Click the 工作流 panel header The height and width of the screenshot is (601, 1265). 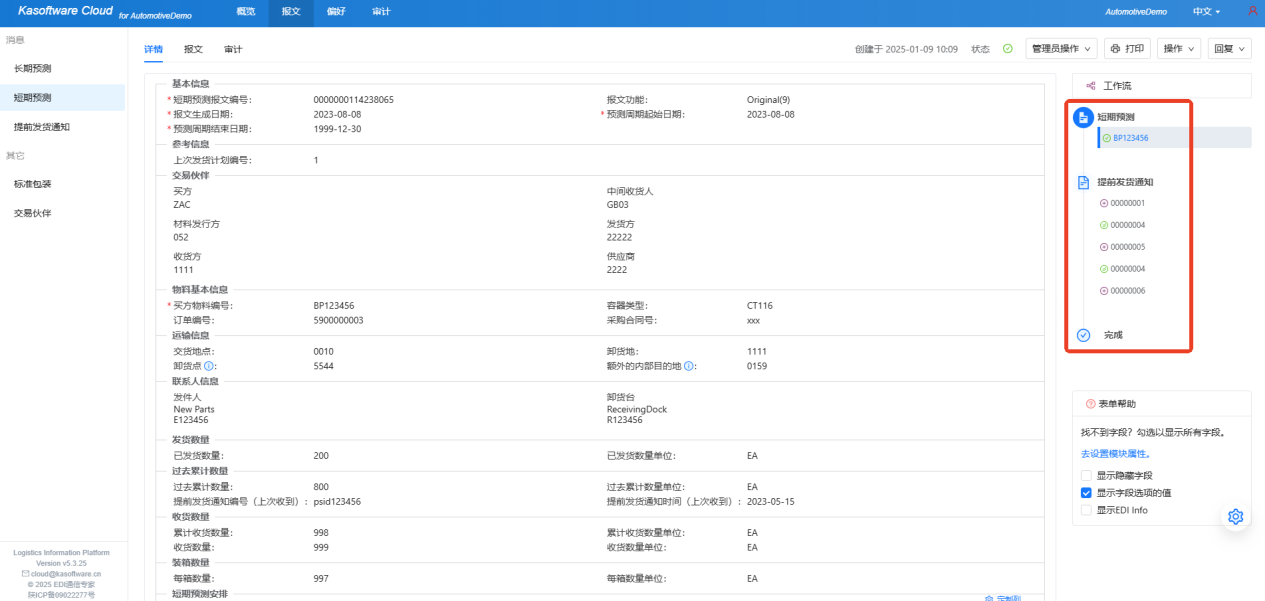click(x=1161, y=86)
